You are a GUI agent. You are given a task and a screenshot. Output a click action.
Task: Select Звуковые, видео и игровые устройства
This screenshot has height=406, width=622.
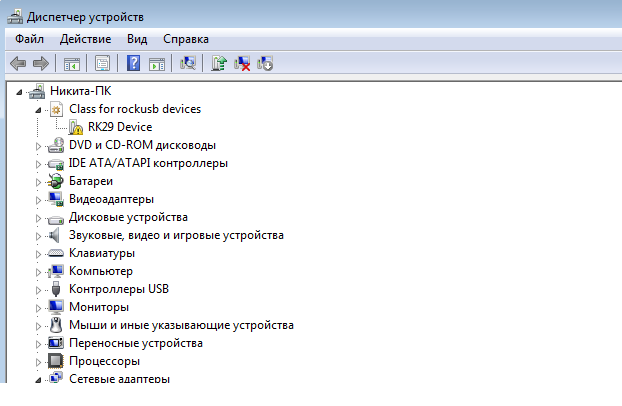tap(176, 235)
